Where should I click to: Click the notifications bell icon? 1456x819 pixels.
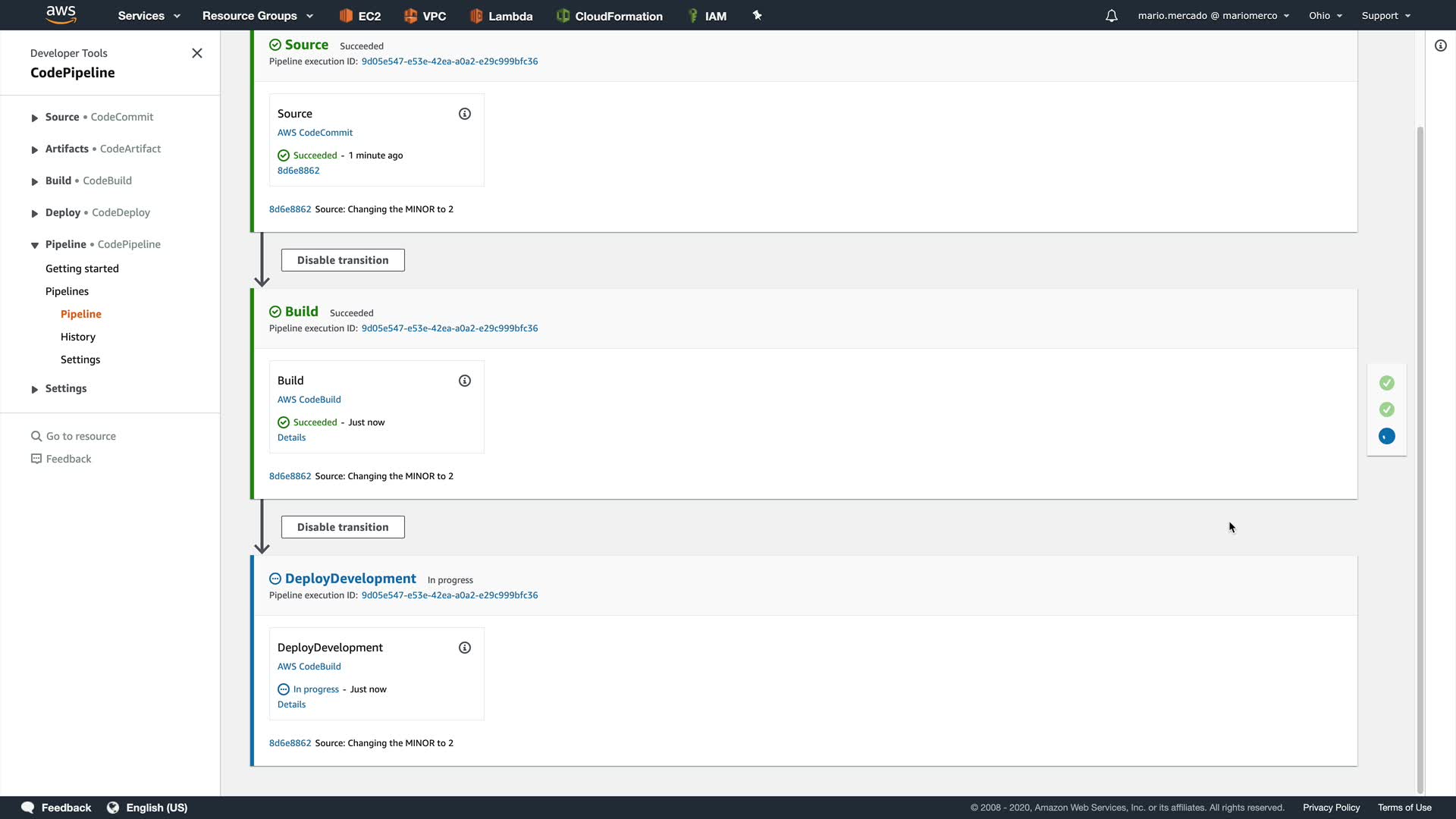1111,16
